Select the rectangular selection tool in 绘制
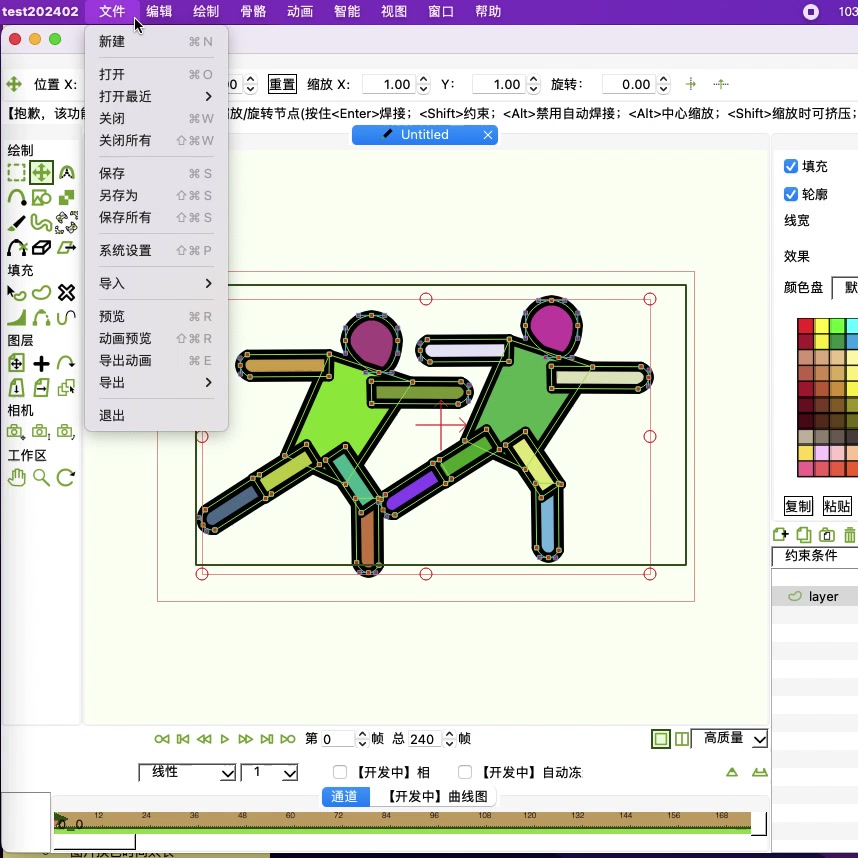The width and height of the screenshot is (858, 858). (x=16, y=173)
